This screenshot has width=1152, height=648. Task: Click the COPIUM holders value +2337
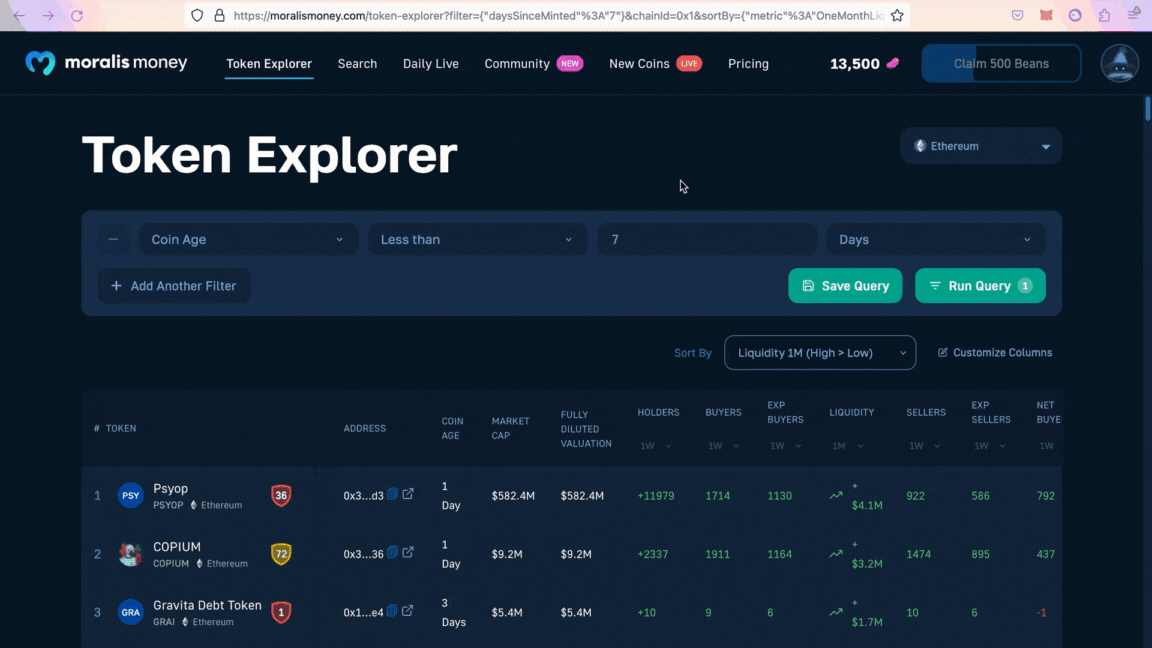[x=652, y=554]
